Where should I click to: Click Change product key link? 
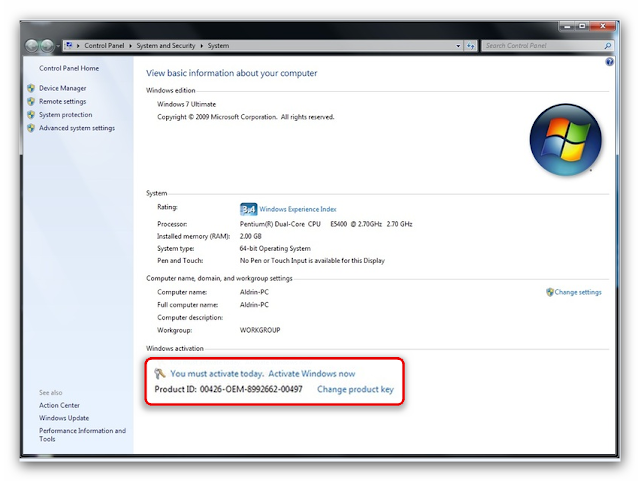point(355,390)
